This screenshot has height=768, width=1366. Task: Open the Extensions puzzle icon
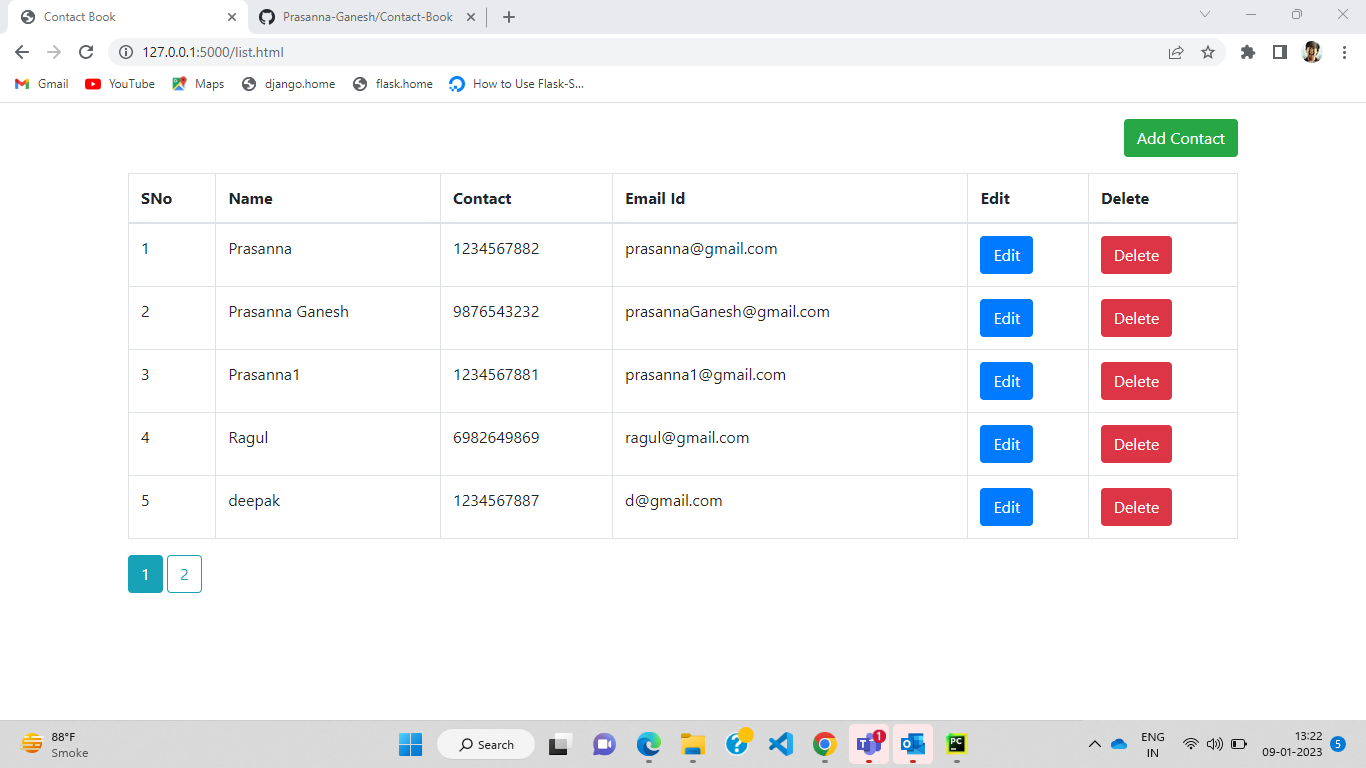(1248, 52)
